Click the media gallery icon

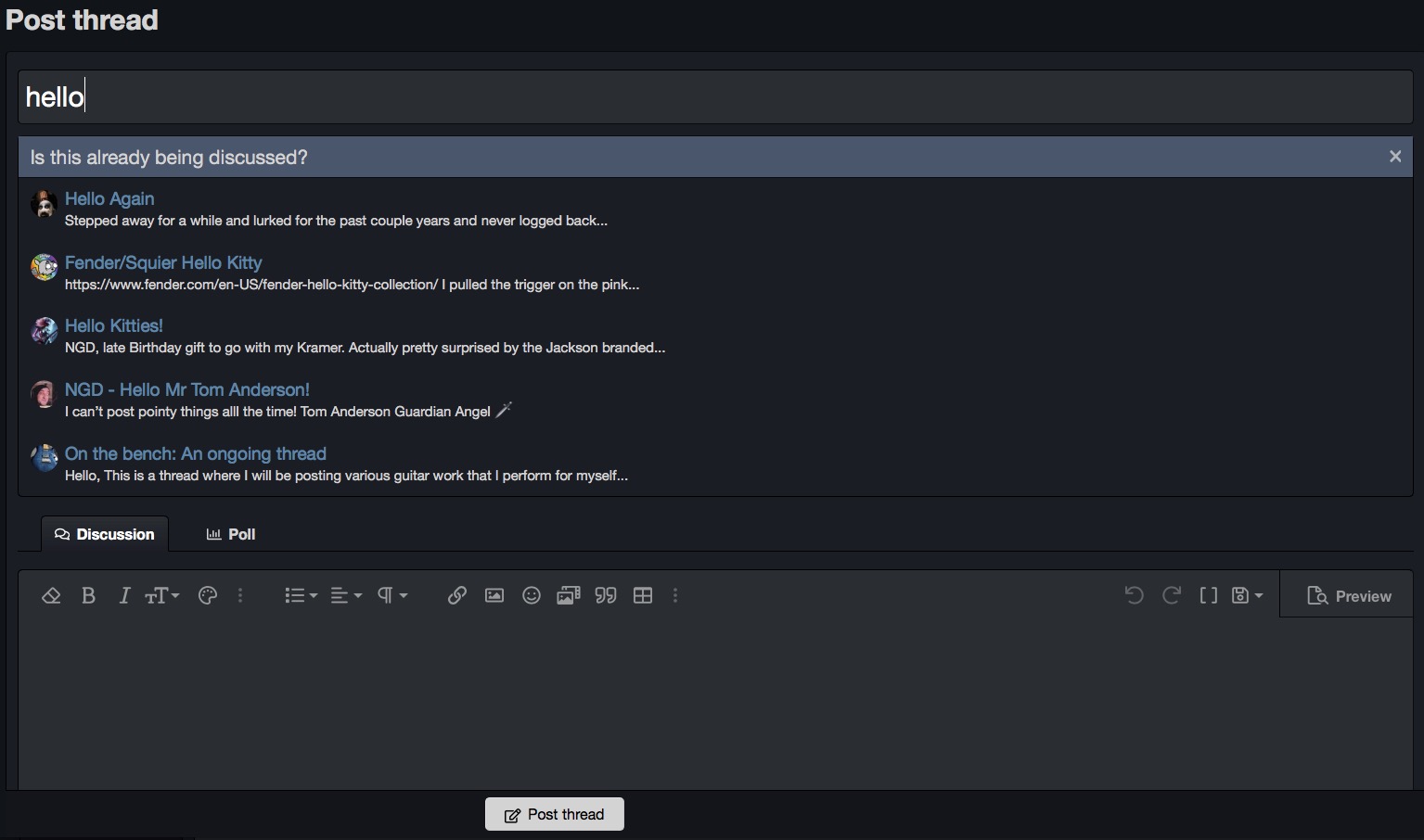[x=568, y=596]
